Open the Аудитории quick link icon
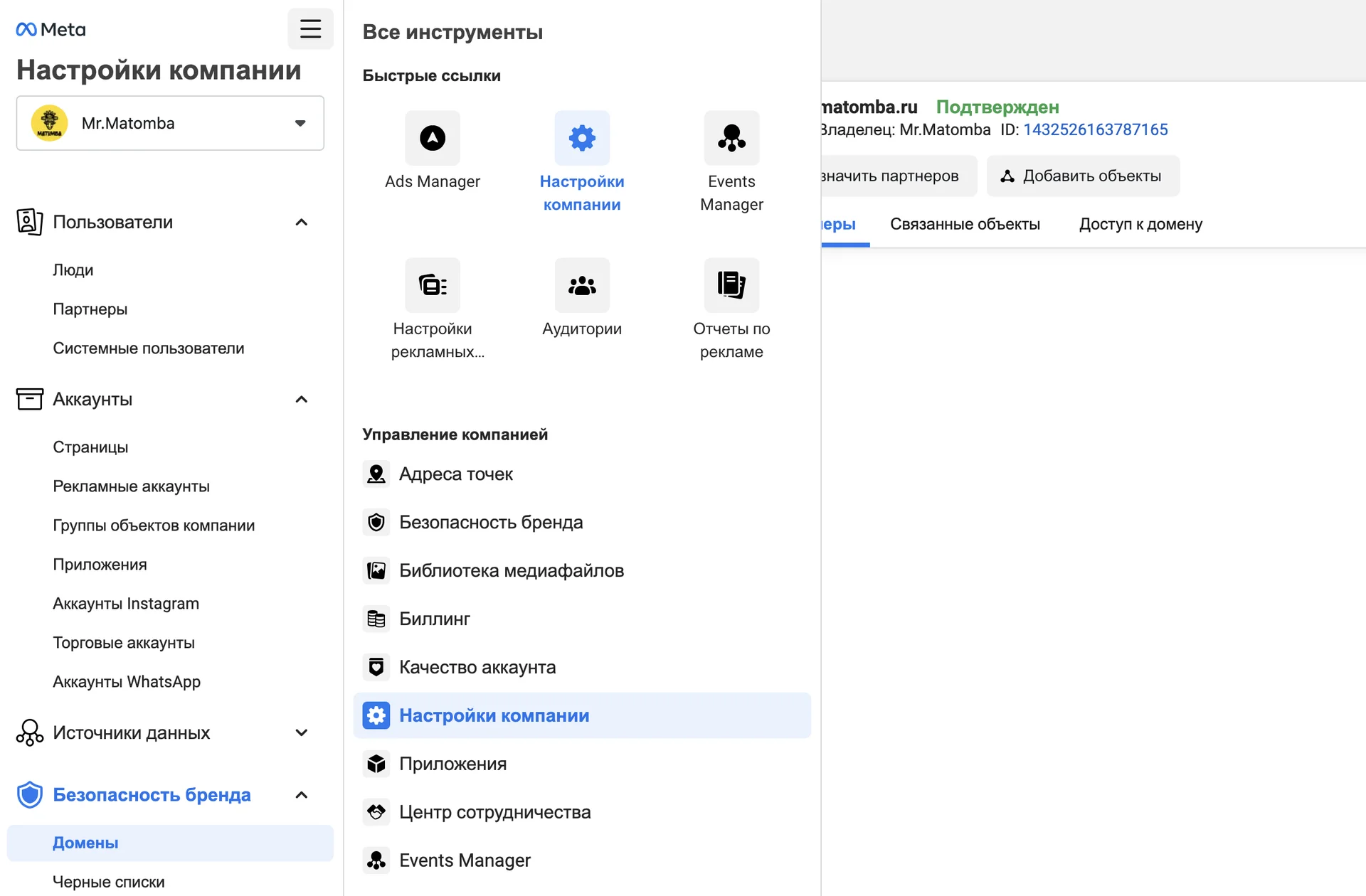Viewport: 1366px width, 896px height. 582,285
